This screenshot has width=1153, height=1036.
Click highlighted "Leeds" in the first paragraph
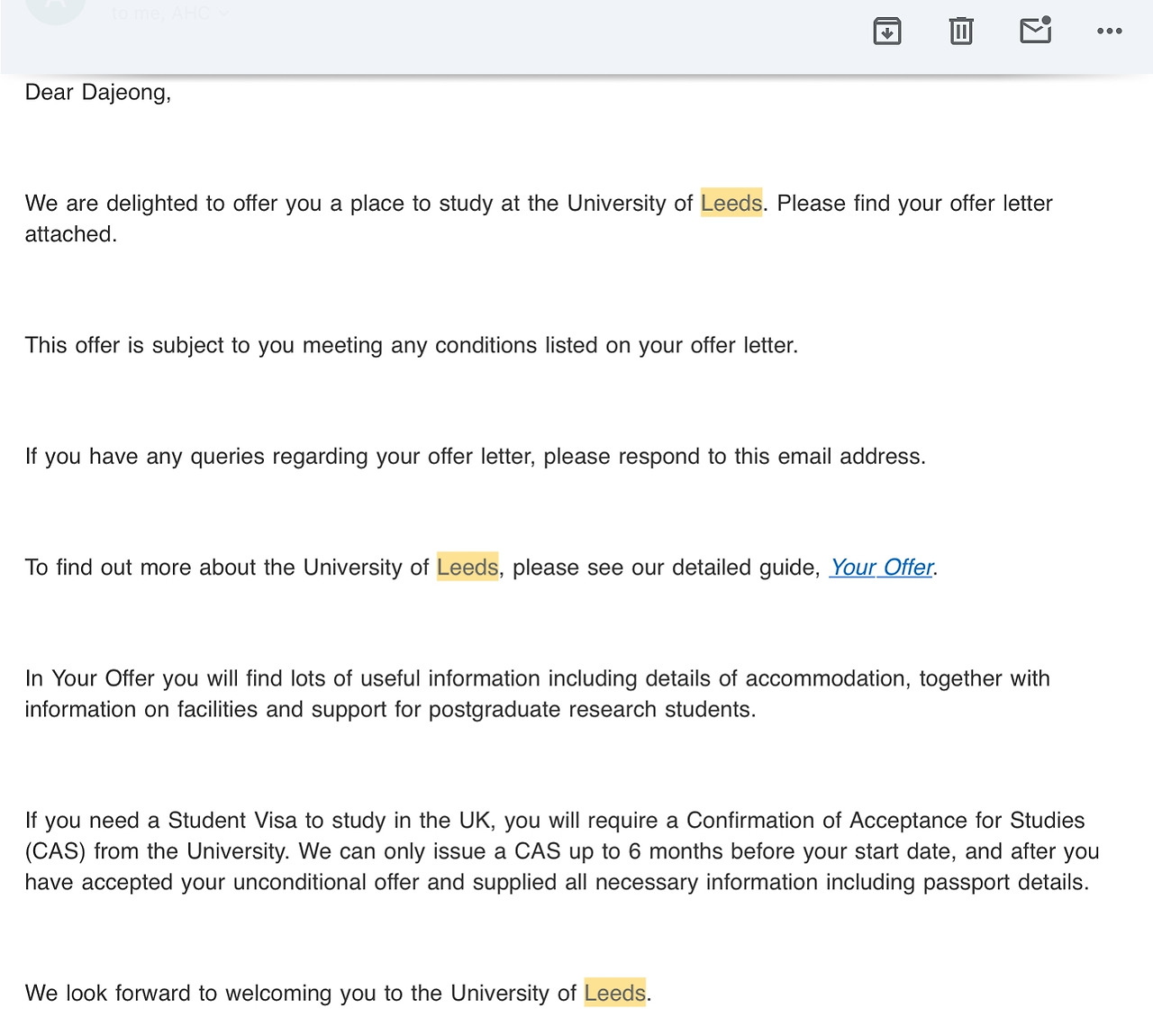pos(731,204)
